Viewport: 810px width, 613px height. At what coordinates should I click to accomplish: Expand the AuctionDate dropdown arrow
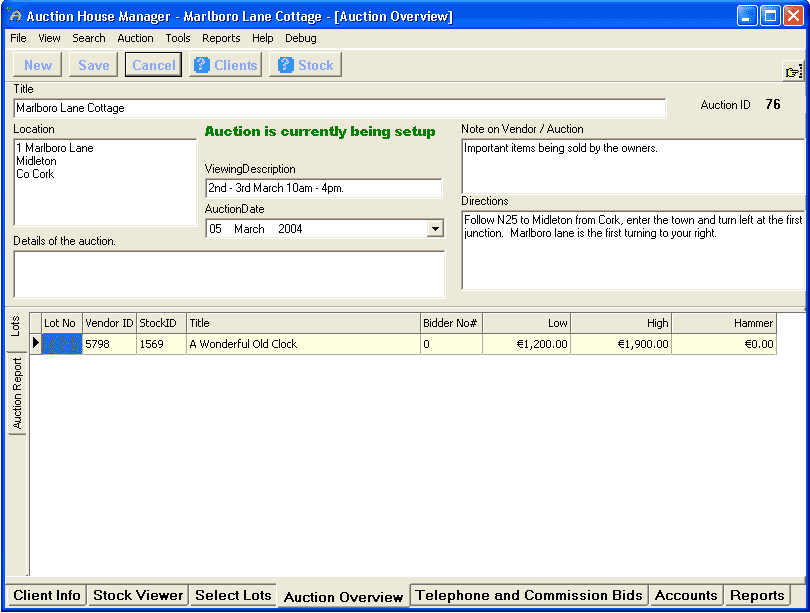pos(435,229)
